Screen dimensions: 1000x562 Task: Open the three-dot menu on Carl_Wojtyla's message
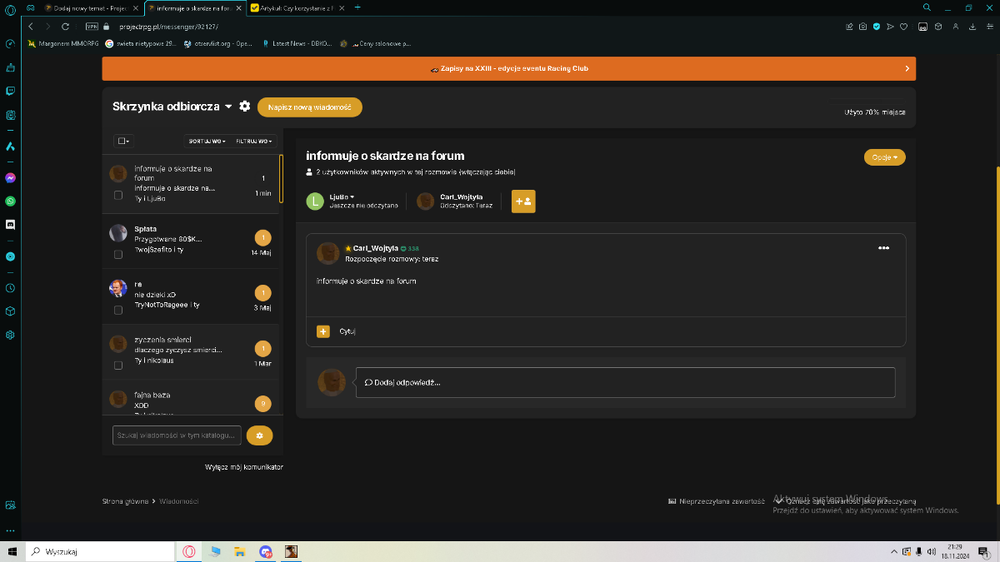883,248
